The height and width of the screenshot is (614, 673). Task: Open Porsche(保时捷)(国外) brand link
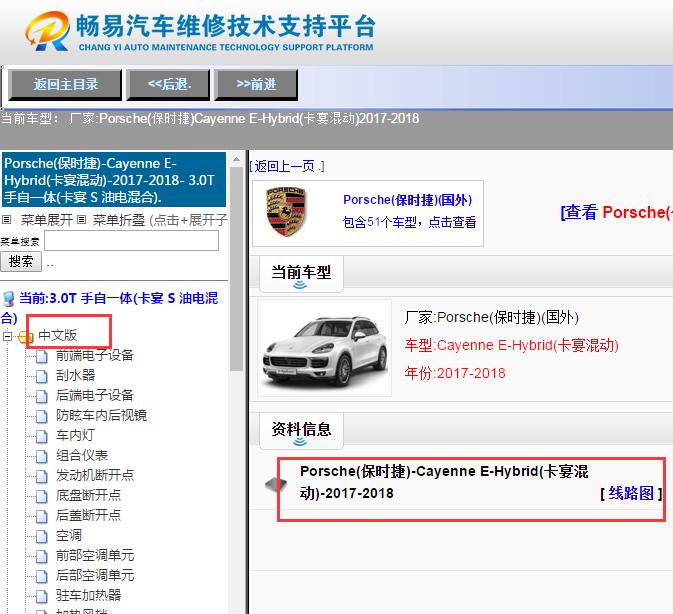[x=407, y=200]
